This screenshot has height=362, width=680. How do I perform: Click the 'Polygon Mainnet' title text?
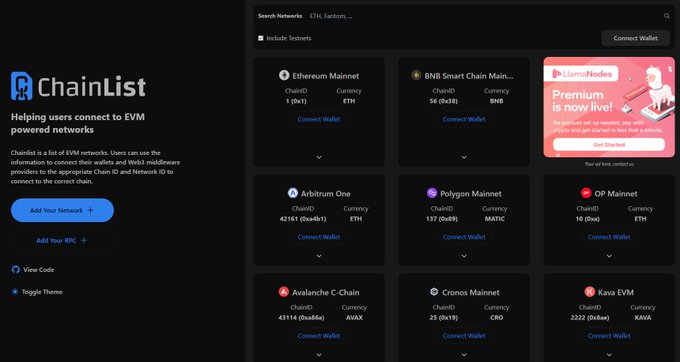click(x=471, y=194)
